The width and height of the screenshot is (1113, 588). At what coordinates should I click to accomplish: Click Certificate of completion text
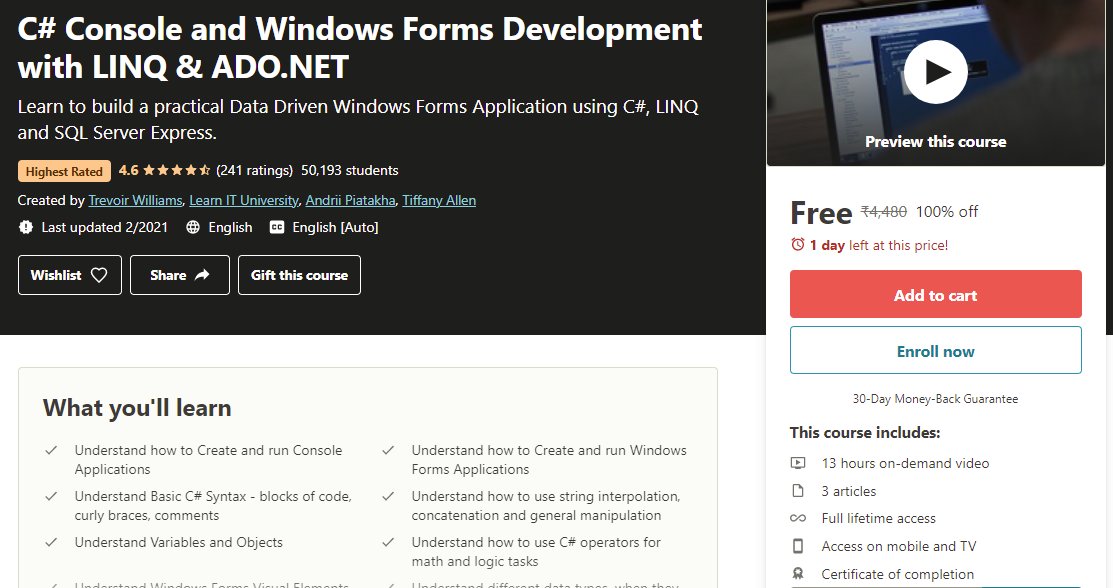click(x=897, y=574)
